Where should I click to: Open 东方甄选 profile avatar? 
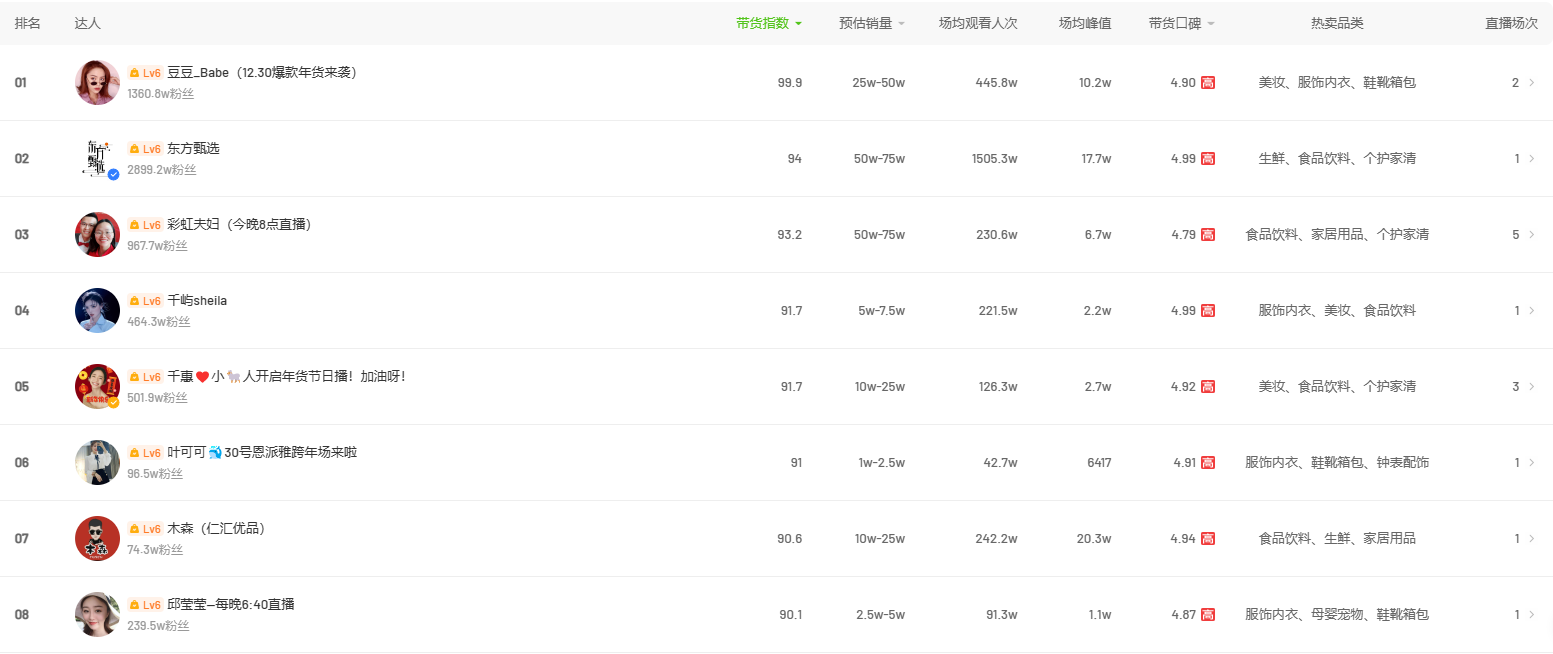point(97,158)
